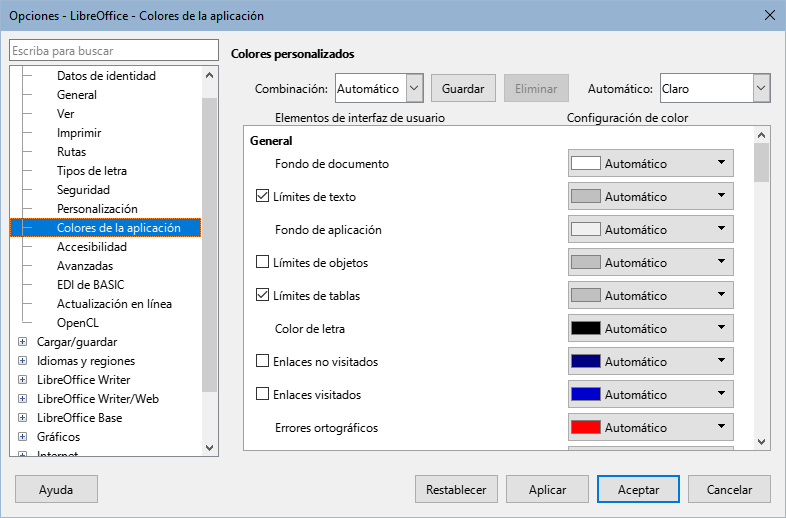Open the Automático Claro theme dropdown
The height and width of the screenshot is (518, 786).
tap(715, 88)
